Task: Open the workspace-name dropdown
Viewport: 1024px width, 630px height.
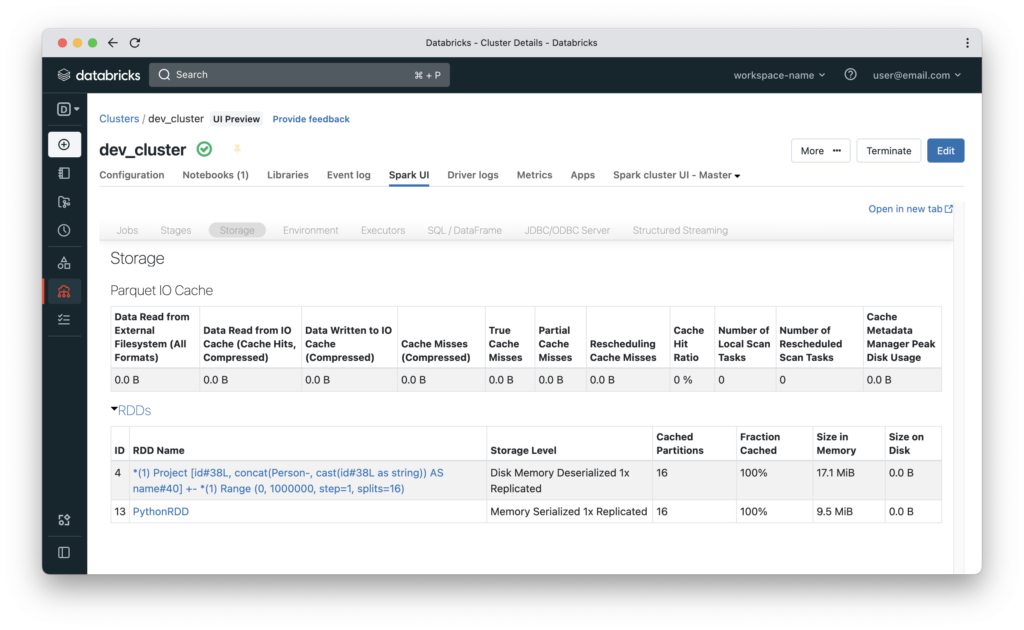Action: [x=780, y=74]
